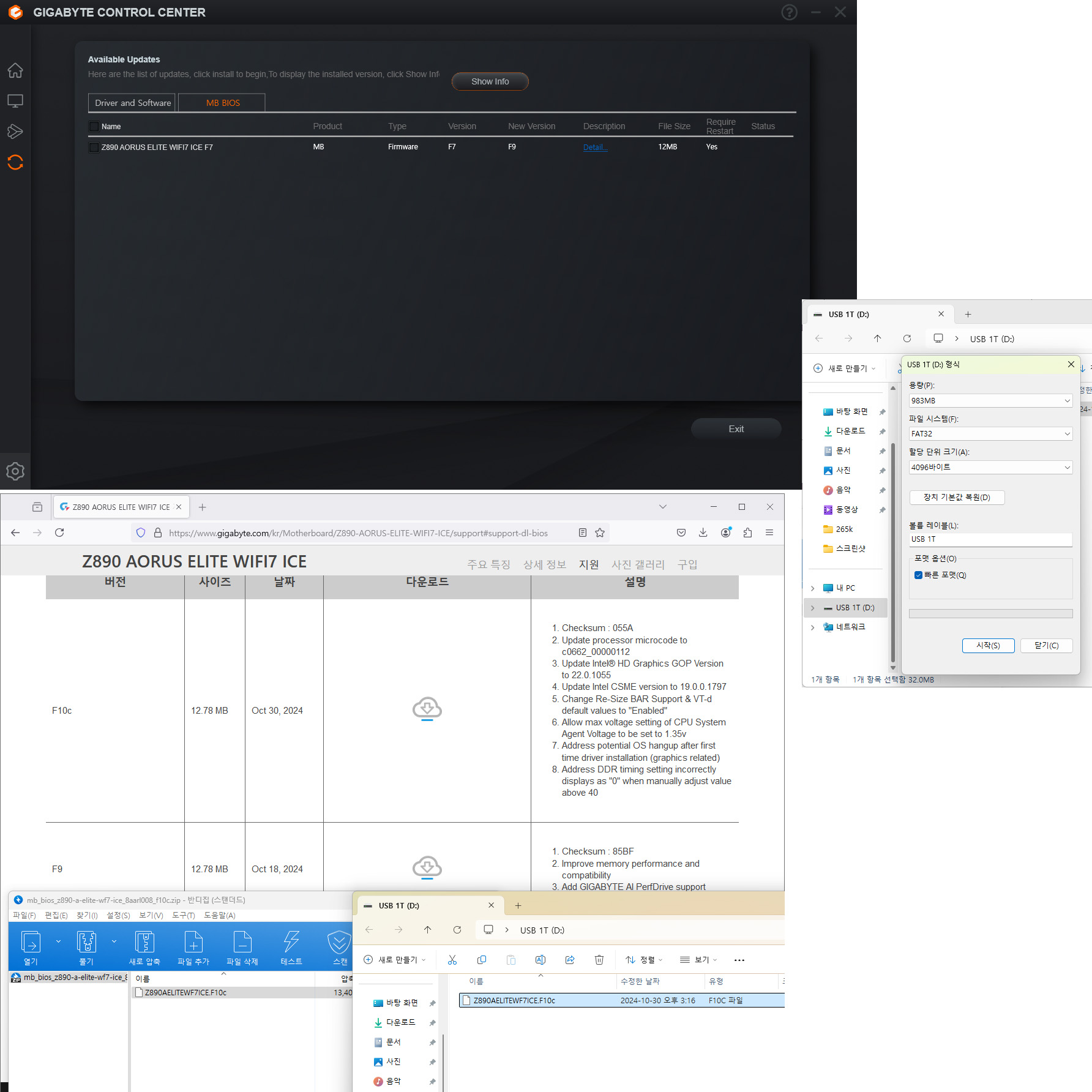This screenshot has width=1092, height=1092.
Task: Open Bandizip 열기 dropdown arrow
Action: point(58,941)
